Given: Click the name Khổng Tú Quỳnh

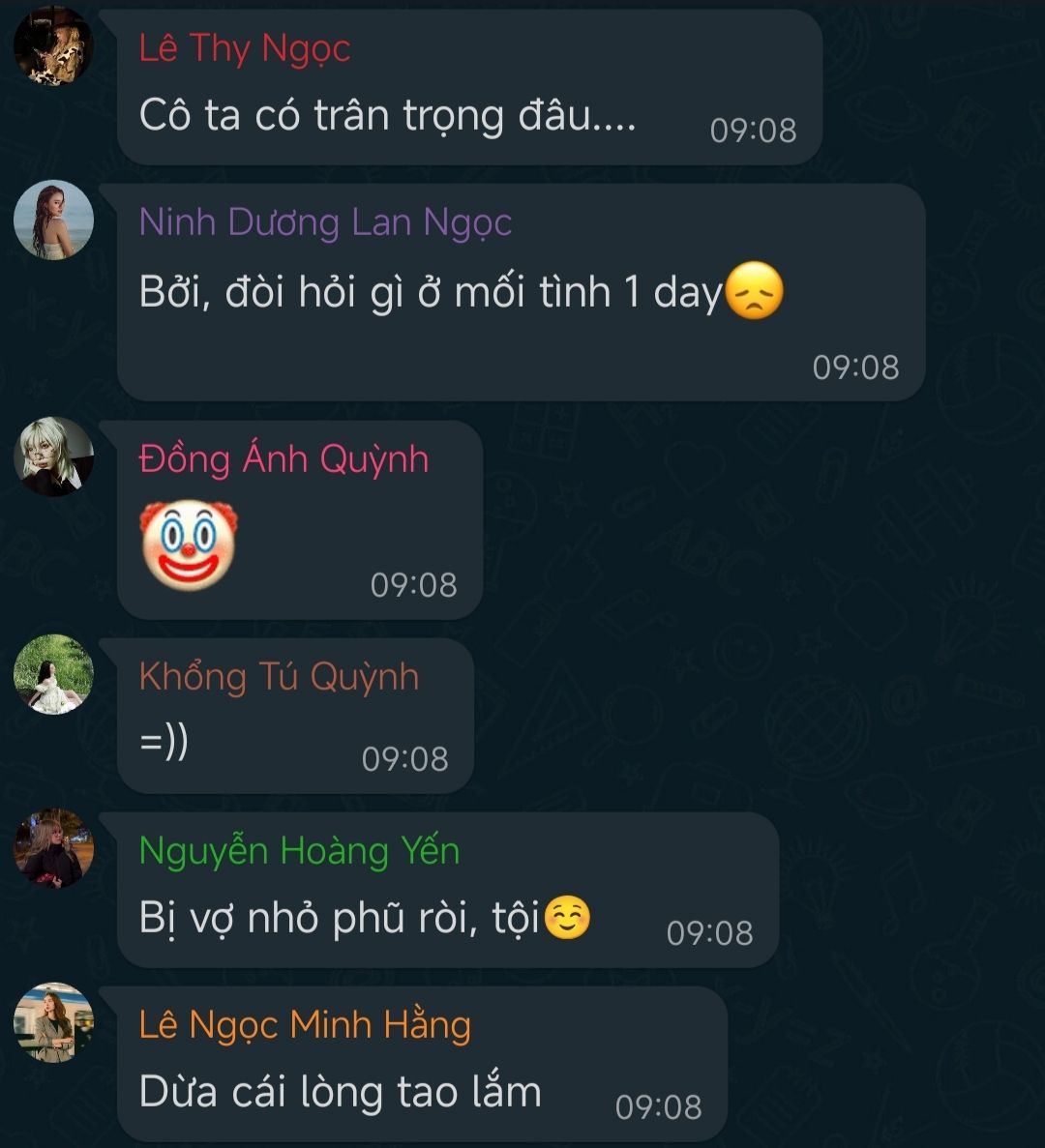Looking at the screenshot, I should point(279,676).
